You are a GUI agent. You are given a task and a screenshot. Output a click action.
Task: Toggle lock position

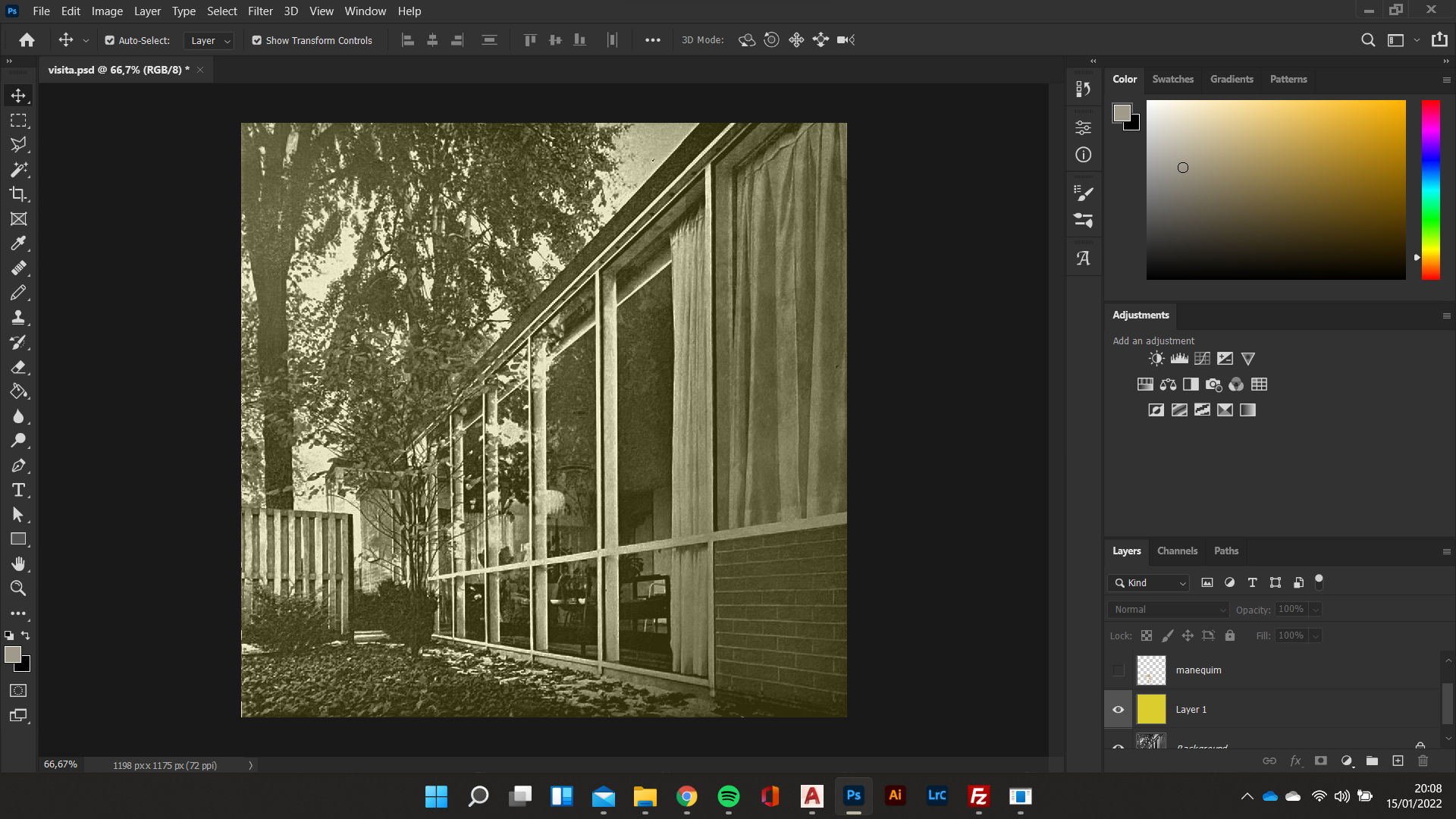click(x=1188, y=635)
